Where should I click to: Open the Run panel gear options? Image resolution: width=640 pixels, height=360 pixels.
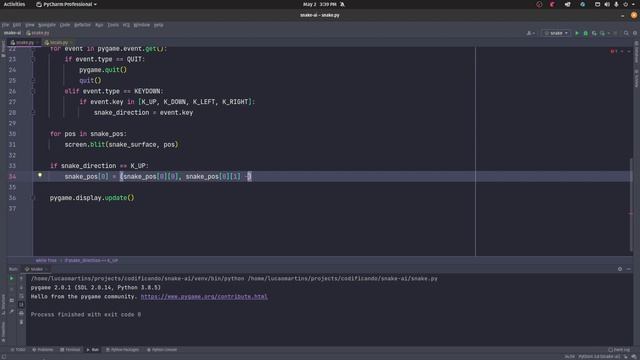pos(620,269)
